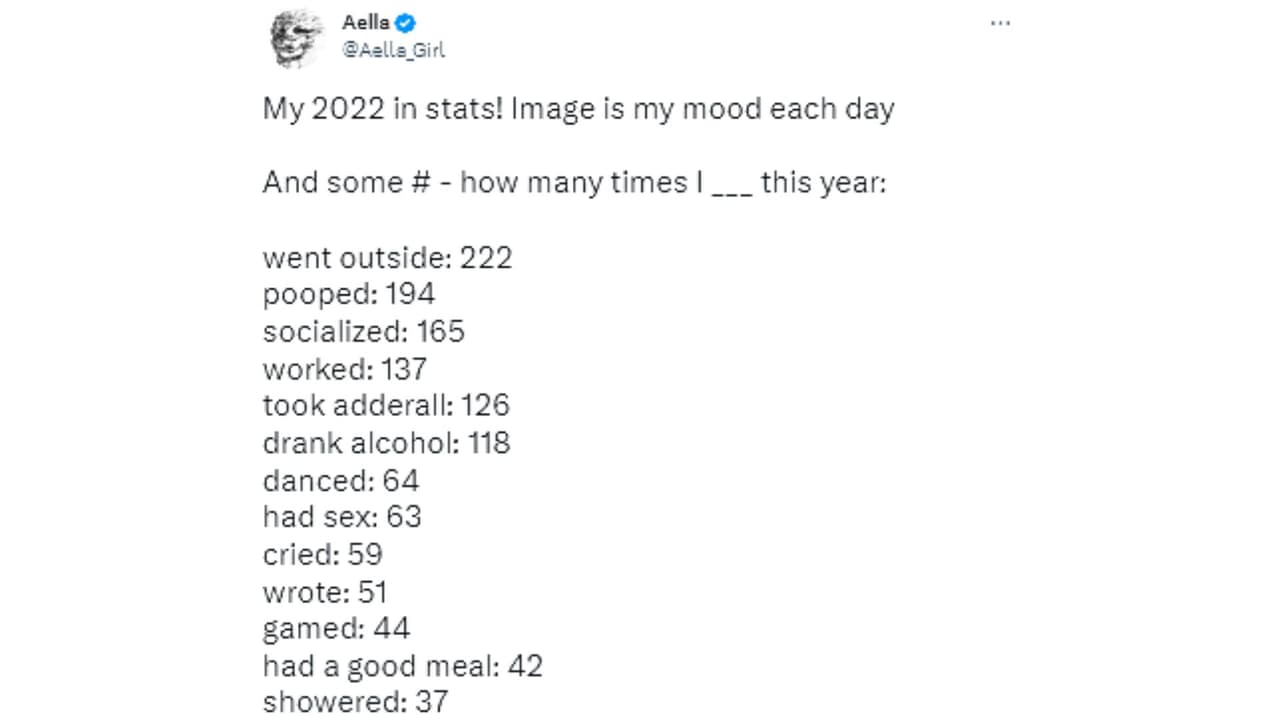Screen dimensions: 1280x720
Task: Select the 'My 2022 in stats!' headline text
Action: 578,108
